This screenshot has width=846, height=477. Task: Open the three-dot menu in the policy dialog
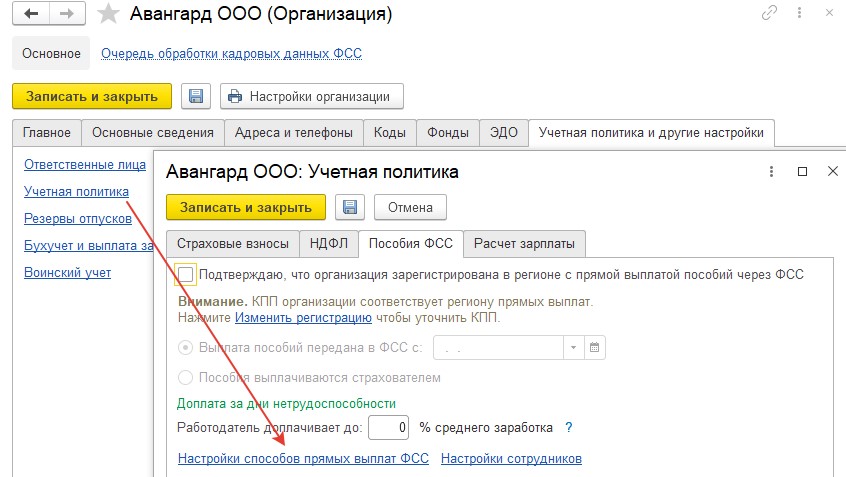771,172
